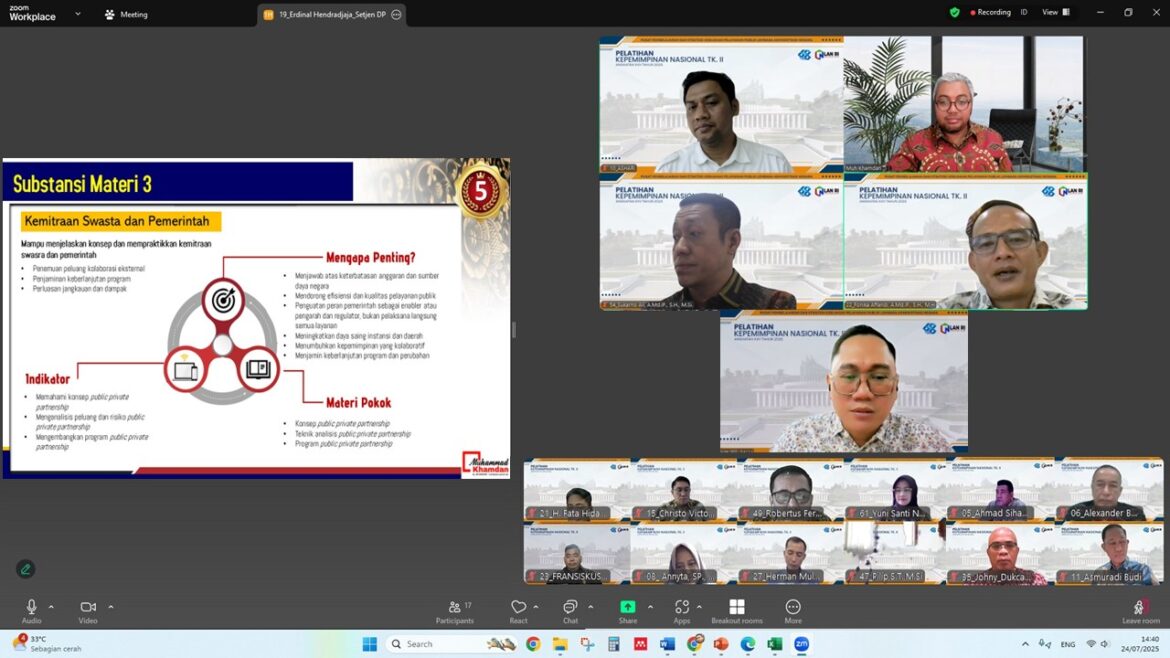Click the encryption shield icon
1170x658 pixels.
coord(954,13)
